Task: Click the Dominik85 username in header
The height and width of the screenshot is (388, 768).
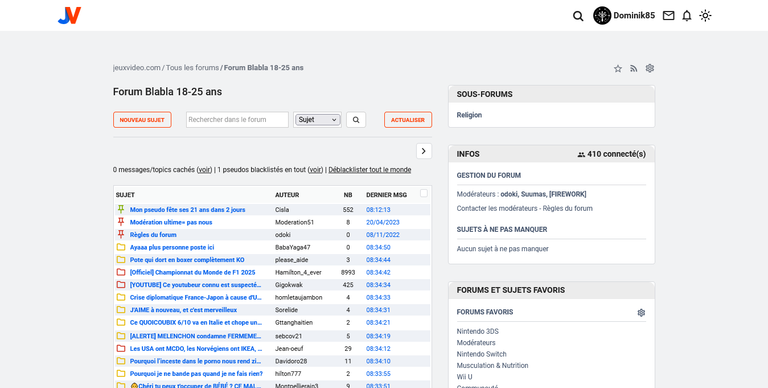Action: point(634,16)
